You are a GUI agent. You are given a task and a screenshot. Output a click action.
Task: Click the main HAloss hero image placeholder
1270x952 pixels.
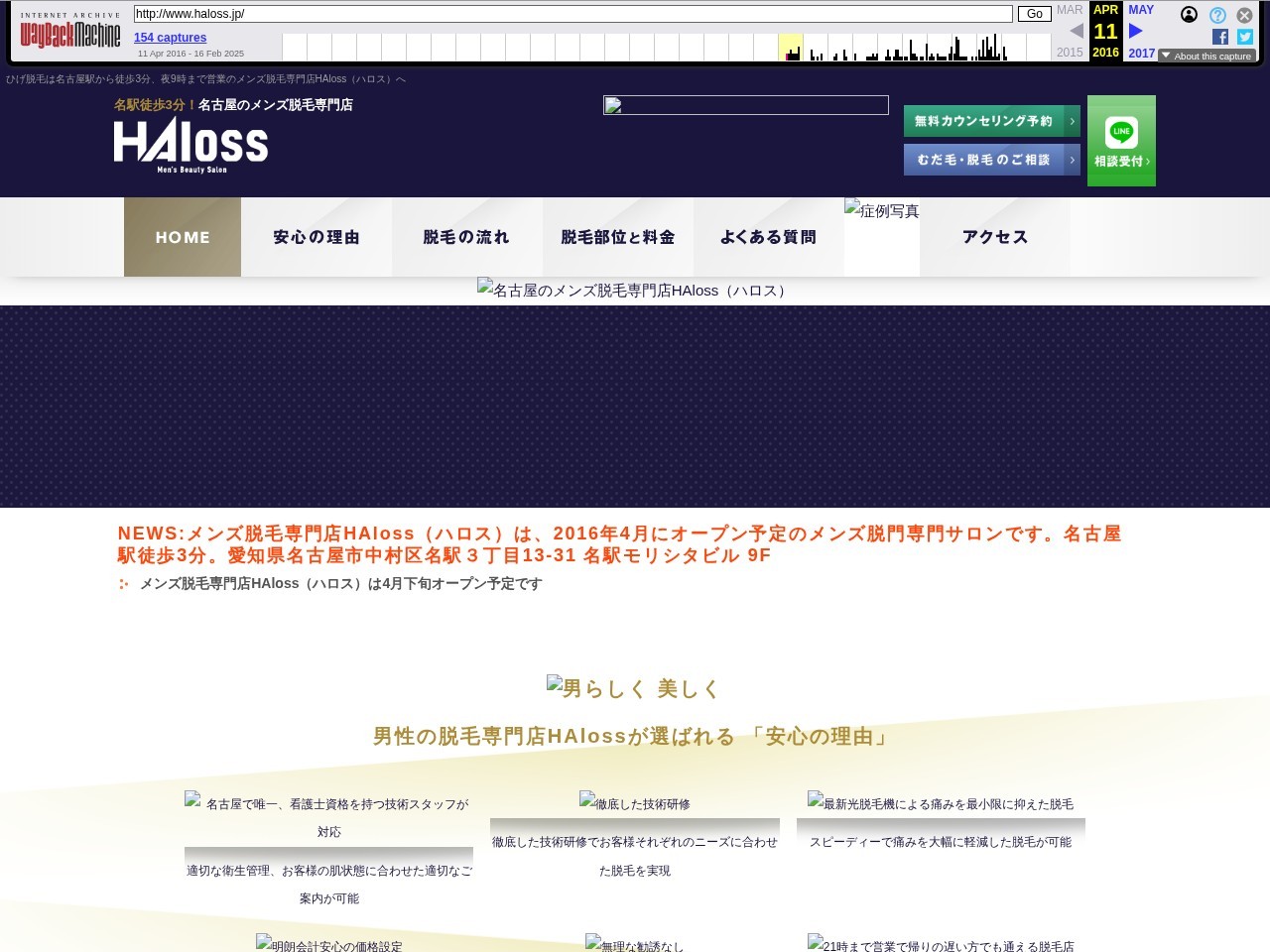[635, 290]
